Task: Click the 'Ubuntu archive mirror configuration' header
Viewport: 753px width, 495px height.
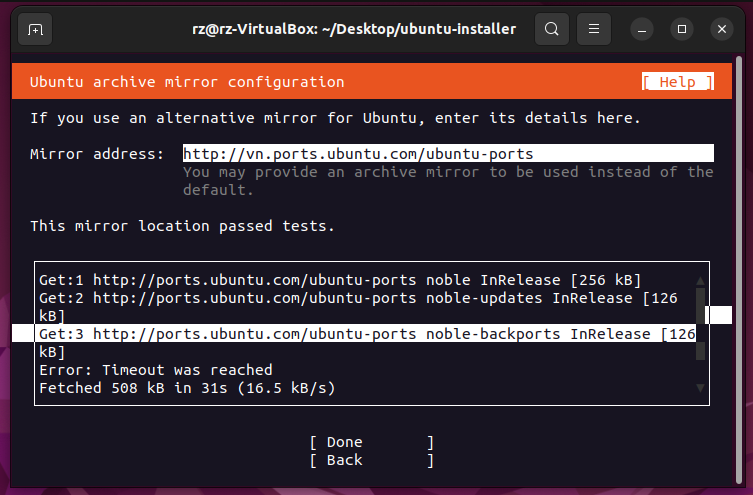Action: click(187, 82)
